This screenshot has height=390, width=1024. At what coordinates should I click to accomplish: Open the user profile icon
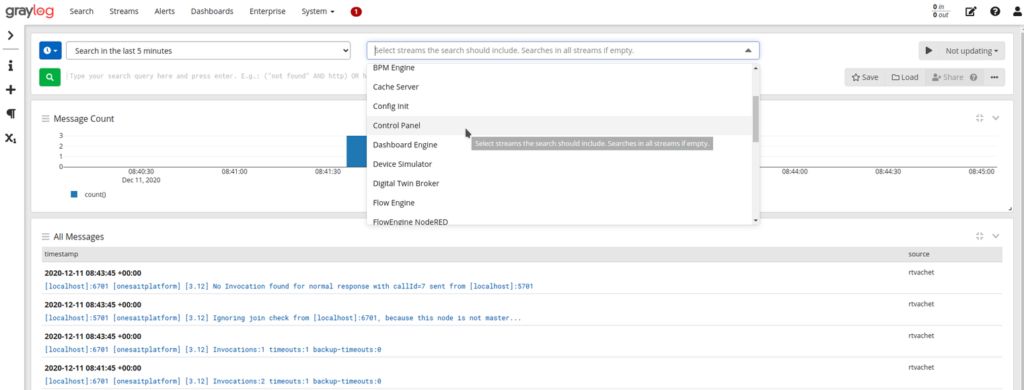click(1017, 11)
